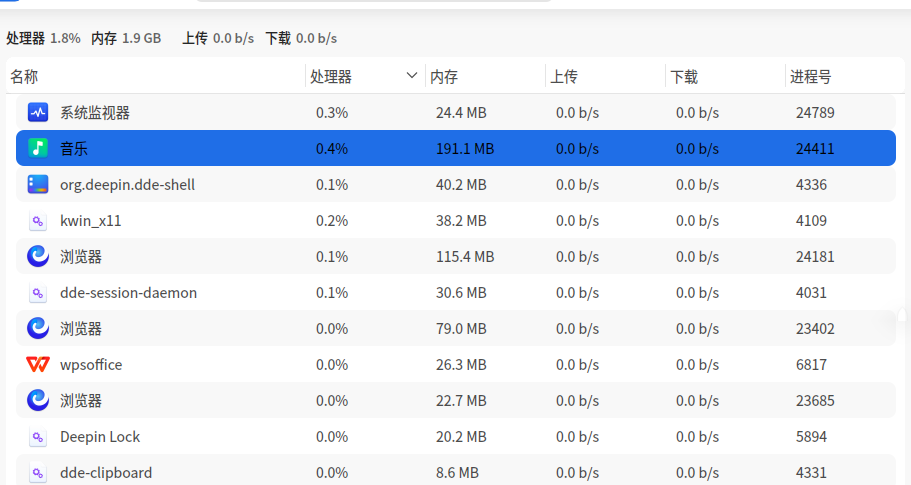
Task: Click process ID 24411
Action: coord(815,149)
